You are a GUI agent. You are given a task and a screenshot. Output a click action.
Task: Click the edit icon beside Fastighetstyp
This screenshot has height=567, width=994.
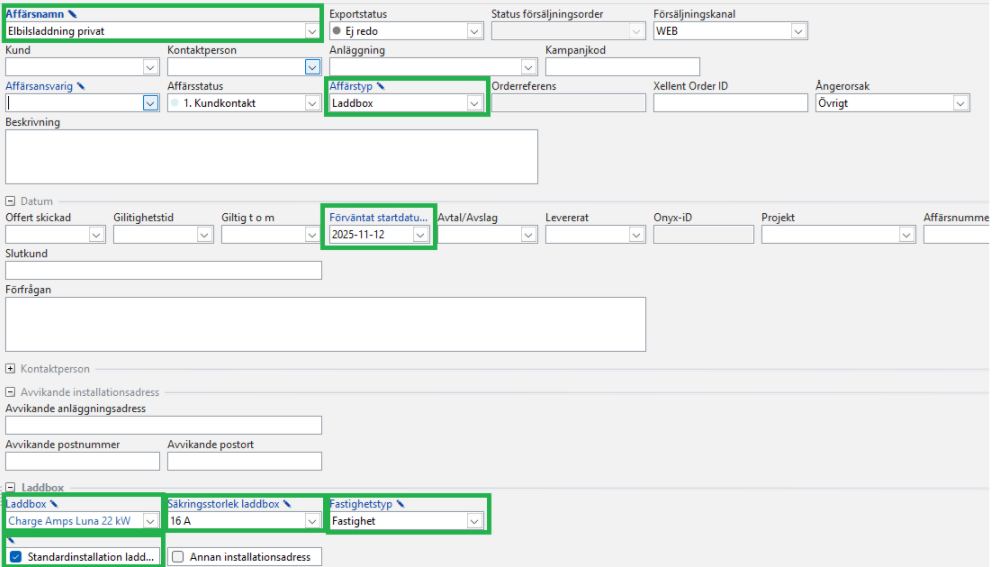401,504
